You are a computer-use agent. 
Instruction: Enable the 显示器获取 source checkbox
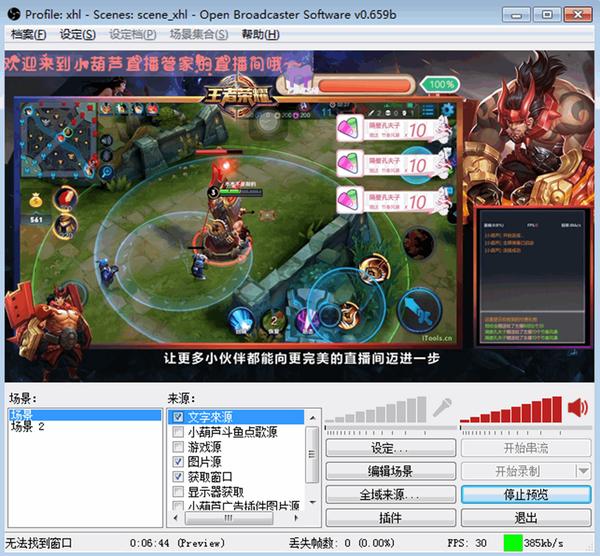click(x=178, y=491)
